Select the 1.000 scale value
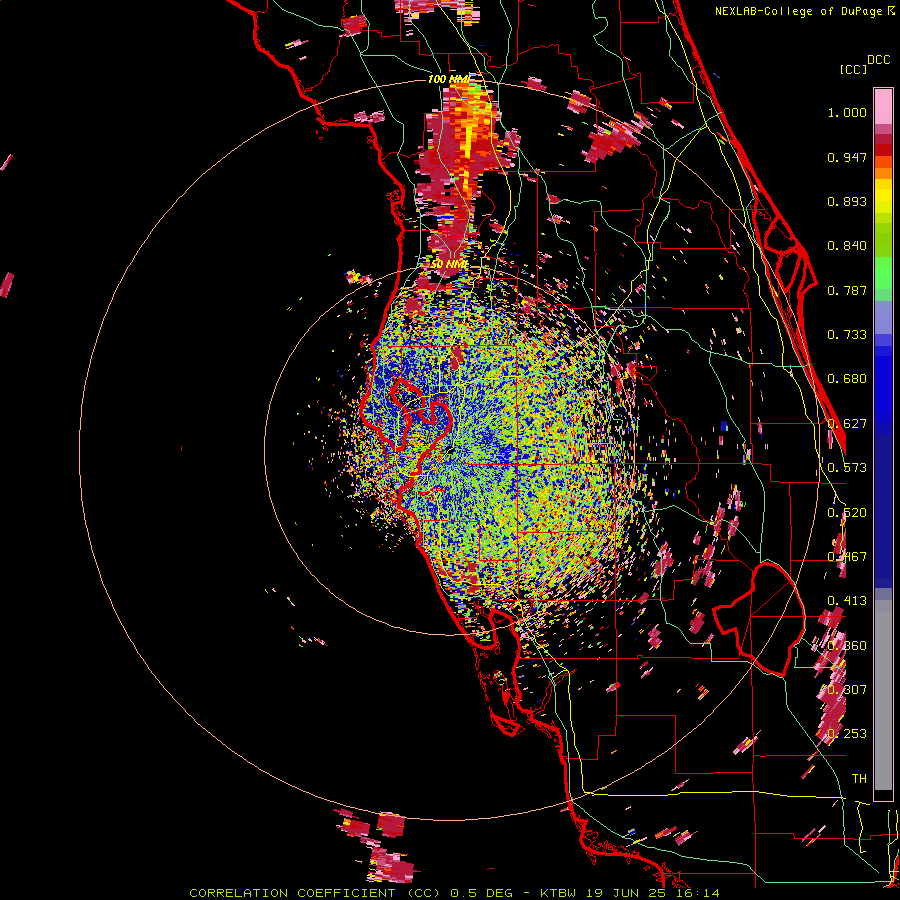 pyautogui.click(x=847, y=112)
